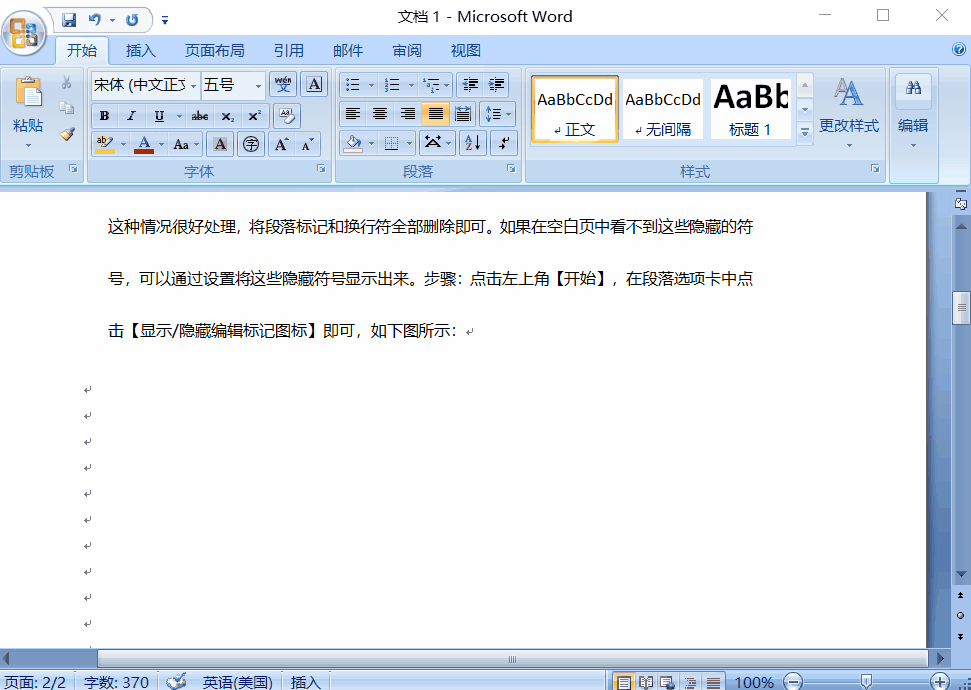Image resolution: width=971 pixels, height=690 pixels.
Task: Click the zoom slider handle
Action: click(866, 681)
